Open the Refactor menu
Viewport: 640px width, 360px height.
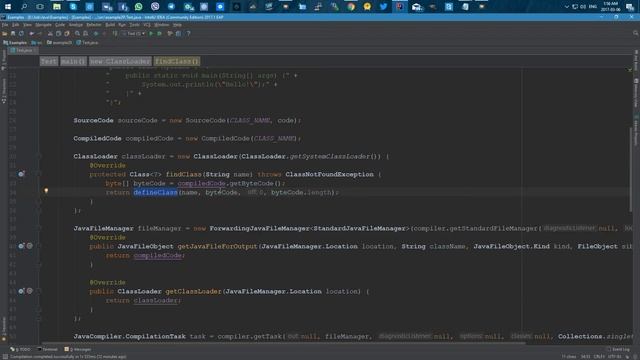(x=94, y=25)
